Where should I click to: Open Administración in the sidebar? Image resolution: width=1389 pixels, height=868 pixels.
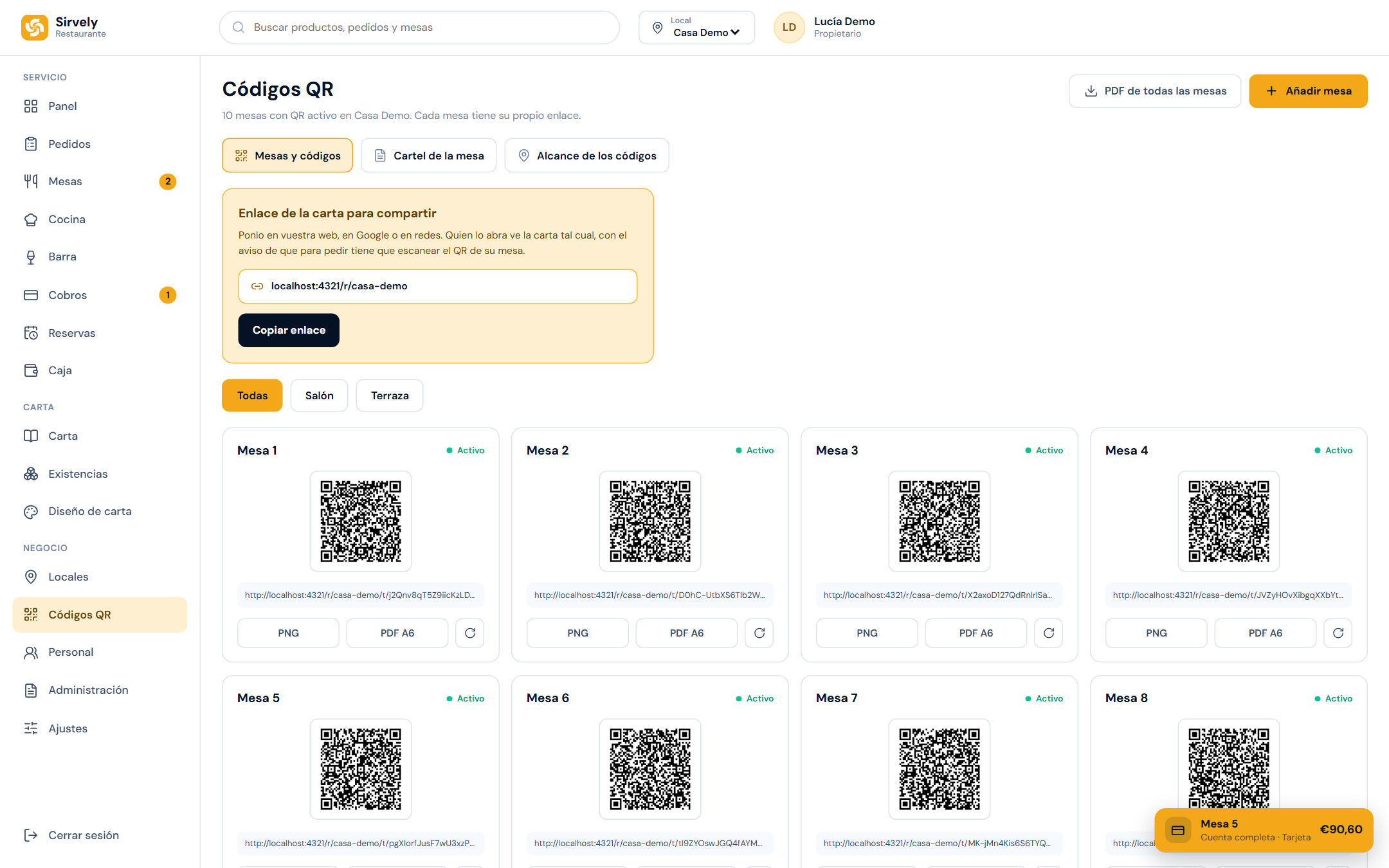[x=100, y=690]
